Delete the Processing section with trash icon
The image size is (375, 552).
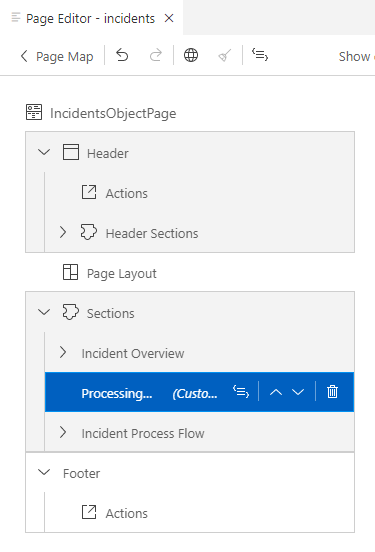click(x=332, y=391)
